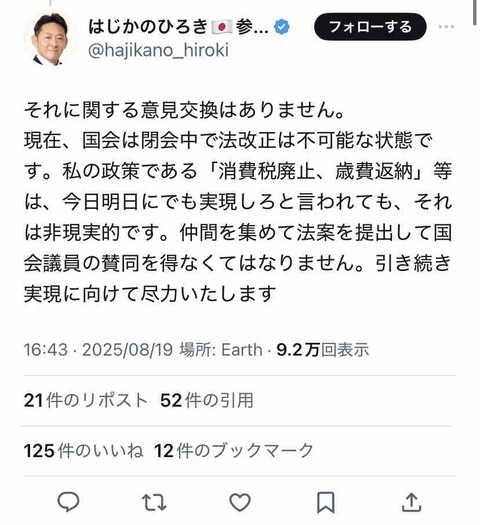Image resolution: width=480 pixels, height=525 pixels.
Task: Bookmark the post with bookmark icon
Action: click(x=326, y=502)
